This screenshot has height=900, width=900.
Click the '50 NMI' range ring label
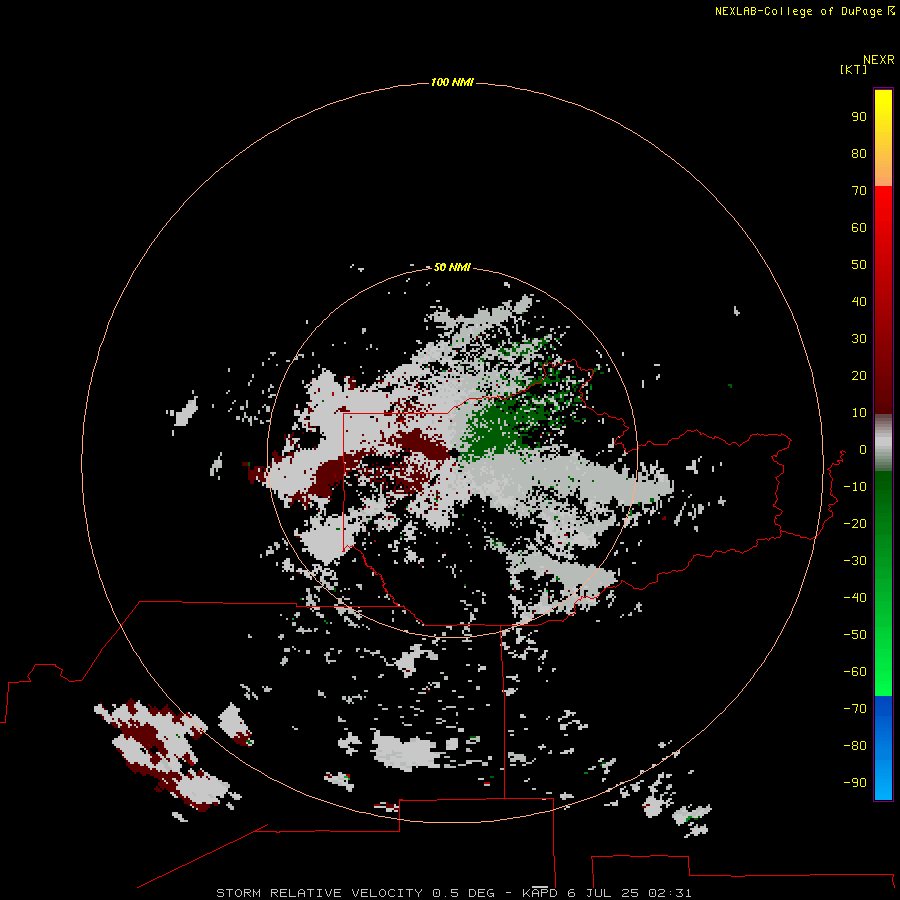[x=452, y=267]
